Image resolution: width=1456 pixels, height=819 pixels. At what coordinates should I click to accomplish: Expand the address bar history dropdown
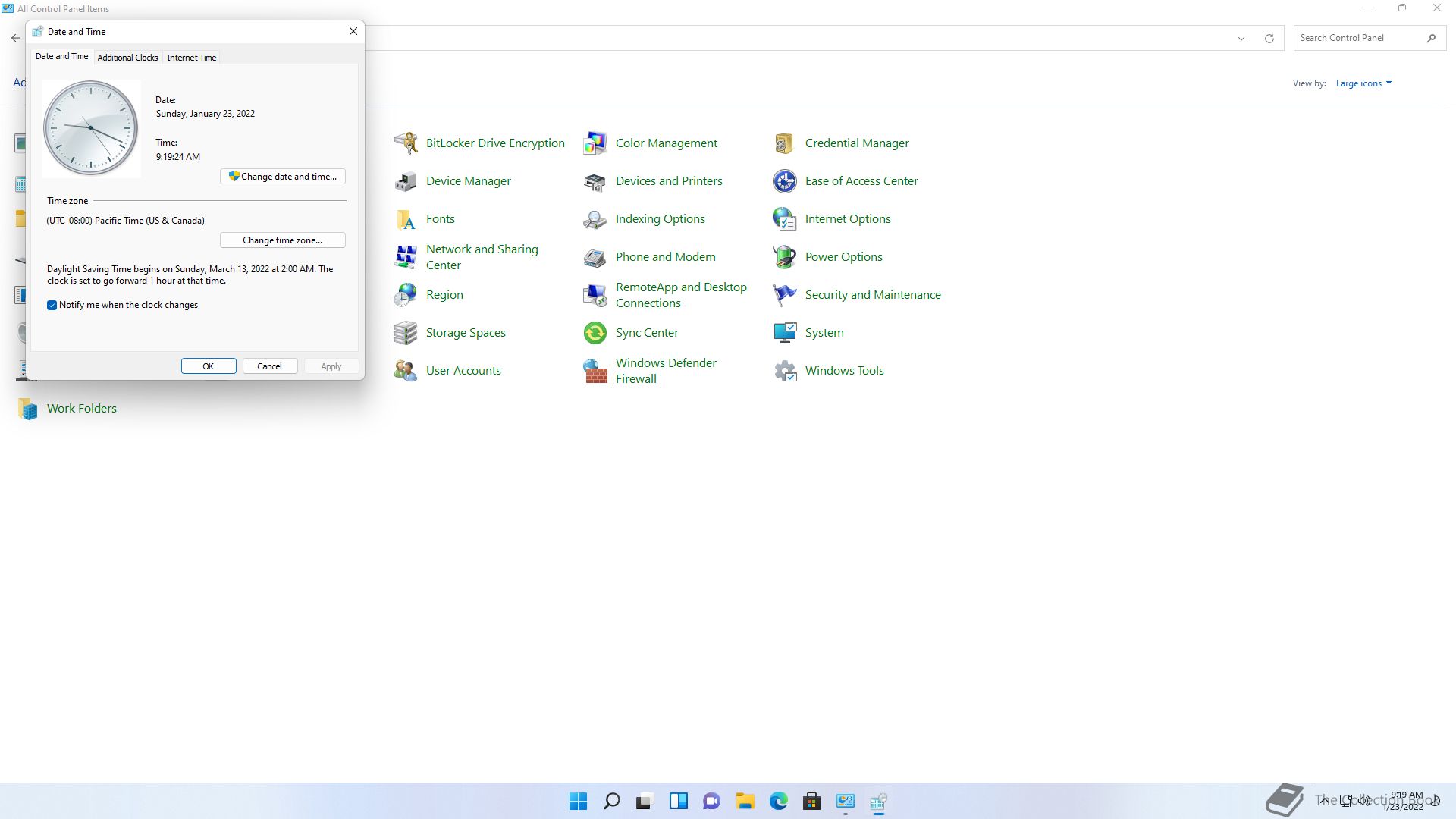point(1241,38)
